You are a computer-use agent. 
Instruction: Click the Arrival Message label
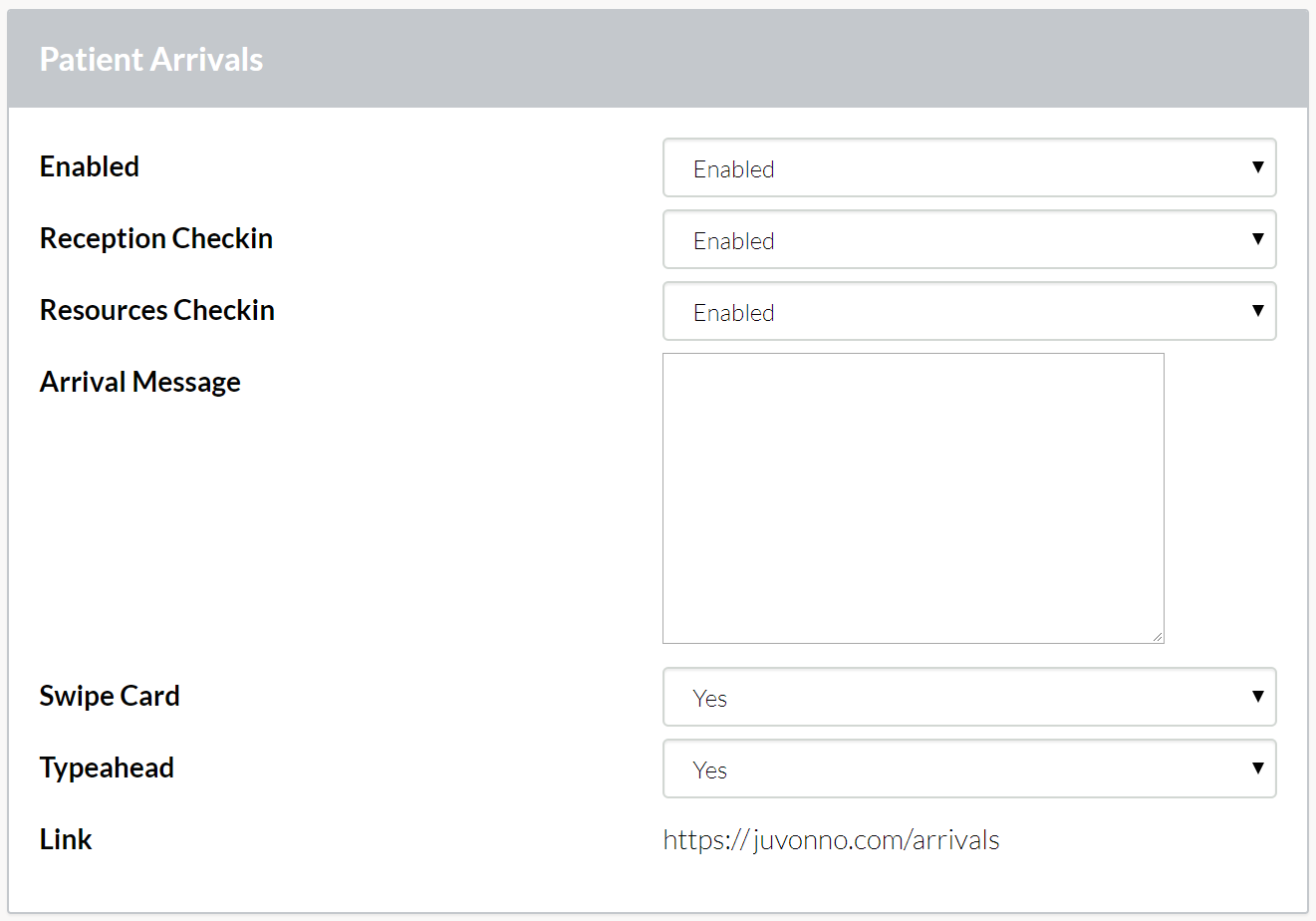click(140, 383)
